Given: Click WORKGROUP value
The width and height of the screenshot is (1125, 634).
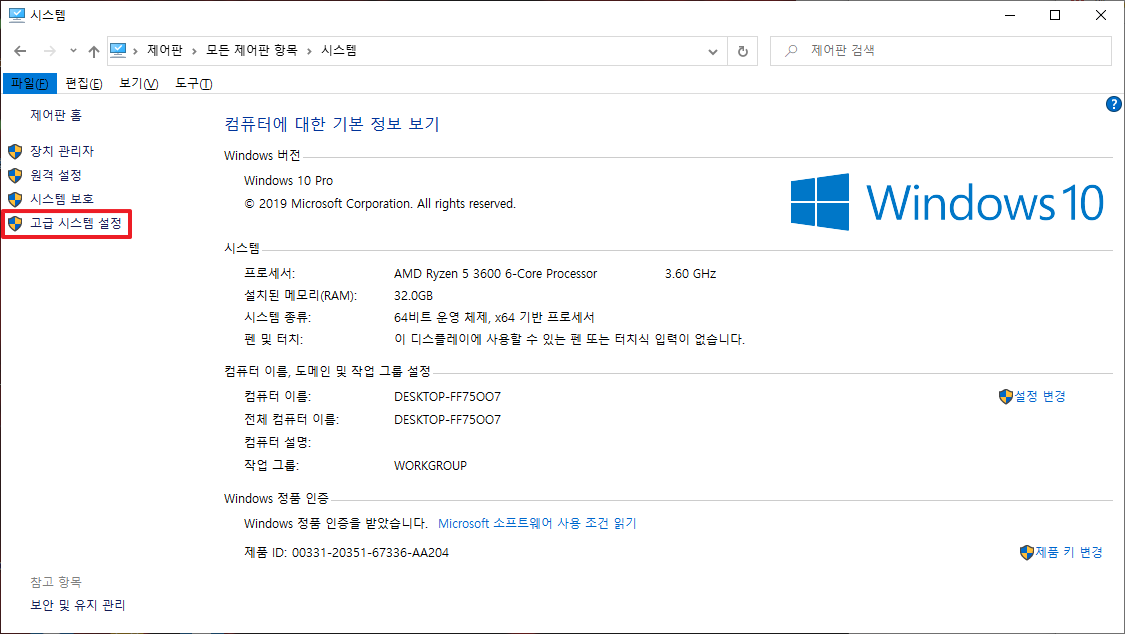Looking at the screenshot, I should point(430,465).
